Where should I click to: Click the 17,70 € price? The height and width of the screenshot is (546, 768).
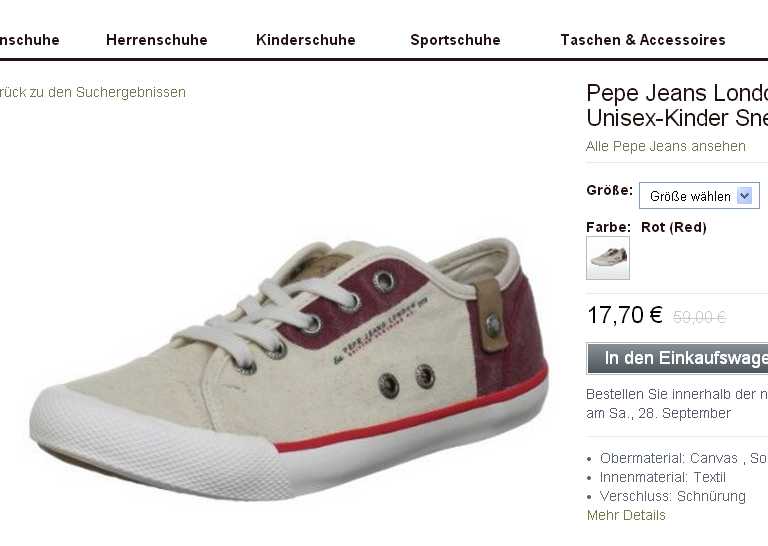[x=624, y=315]
